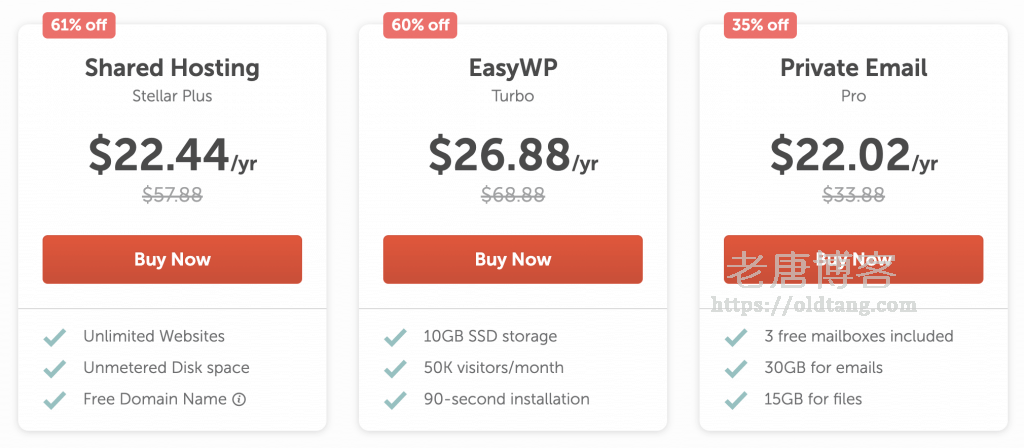Click the checkmark beside Free Domain Name

[x=55, y=399]
